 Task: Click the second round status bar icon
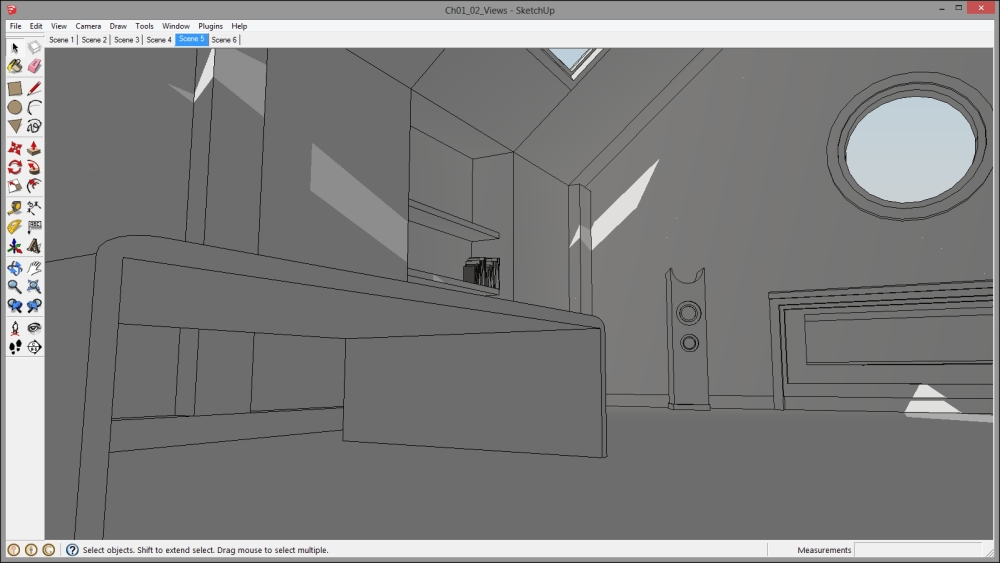pos(31,550)
